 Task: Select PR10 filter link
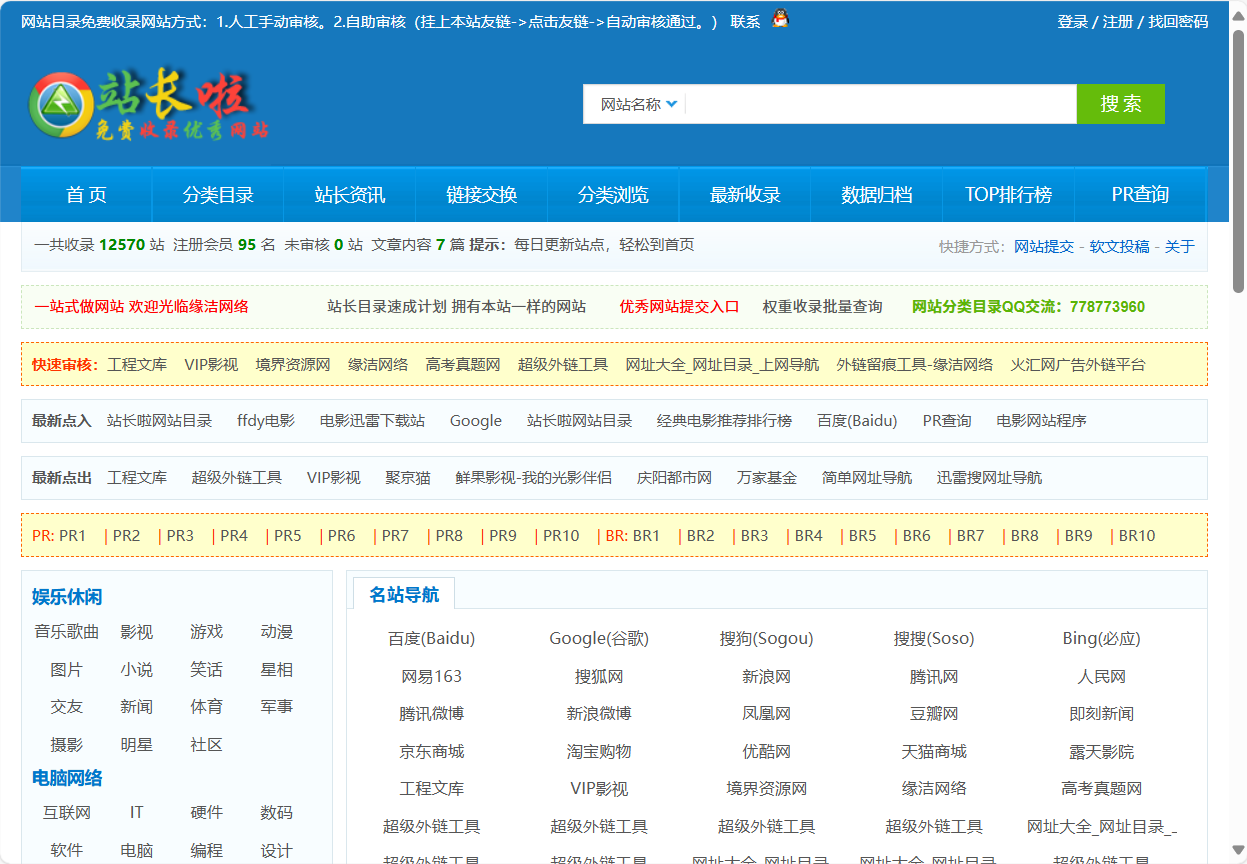coord(561,536)
